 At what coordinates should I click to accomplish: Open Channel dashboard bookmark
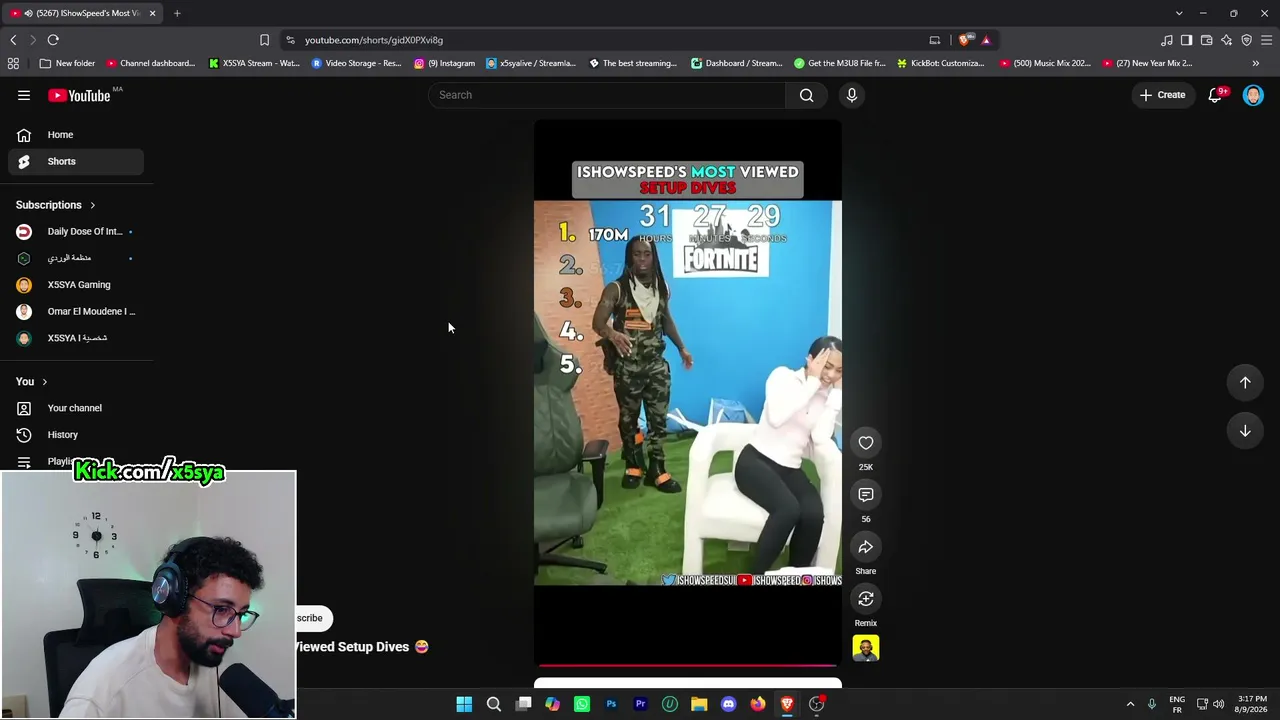tap(151, 63)
